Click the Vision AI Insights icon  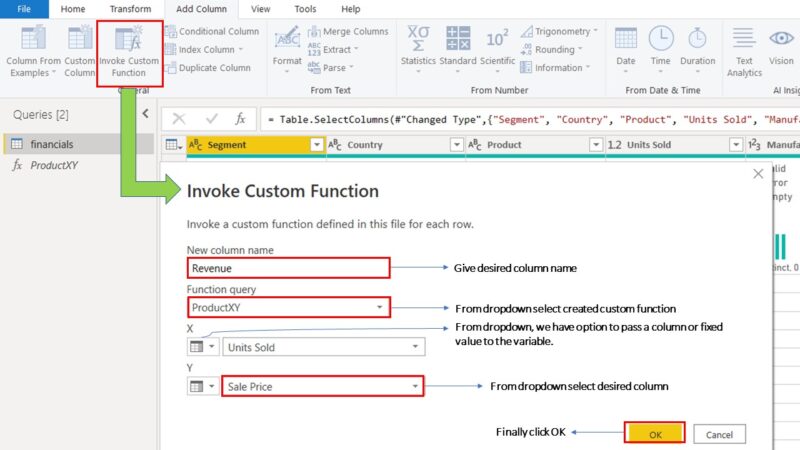pyautogui.click(x=781, y=40)
